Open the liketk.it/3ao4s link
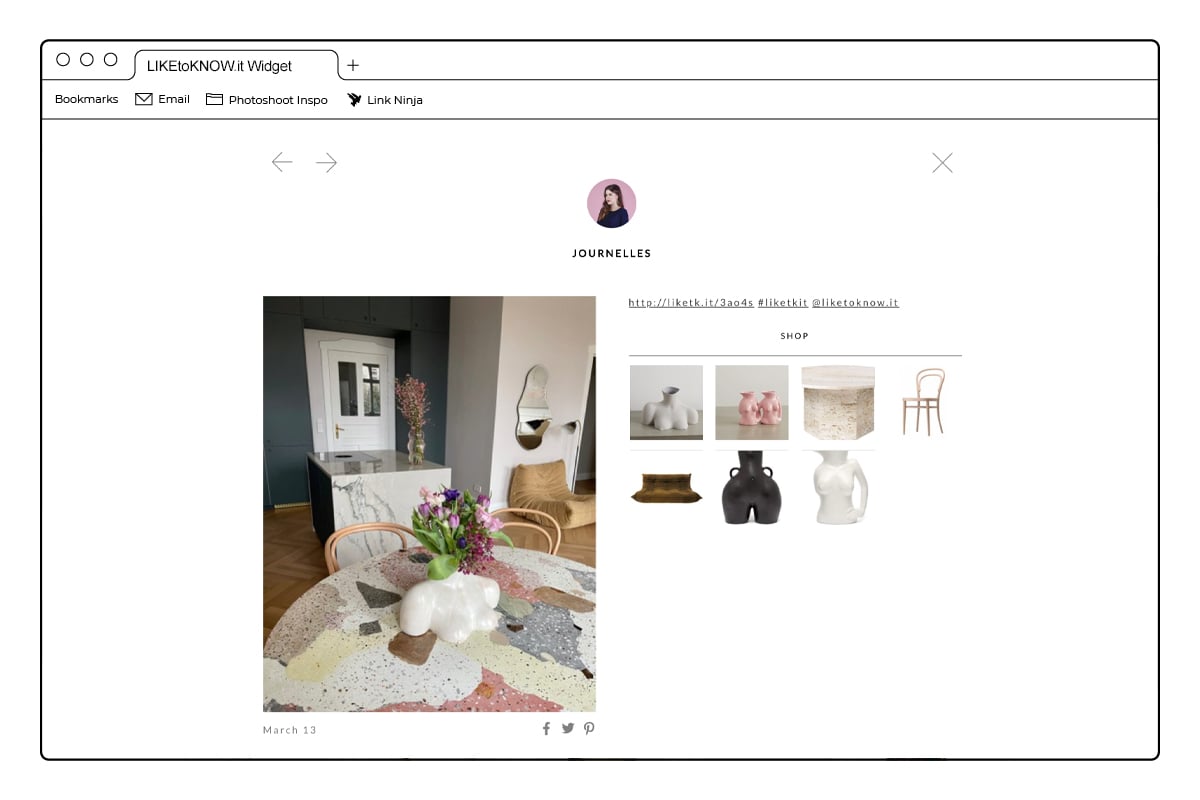The width and height of the screenshot is (1200, 800). click(691, 302)
